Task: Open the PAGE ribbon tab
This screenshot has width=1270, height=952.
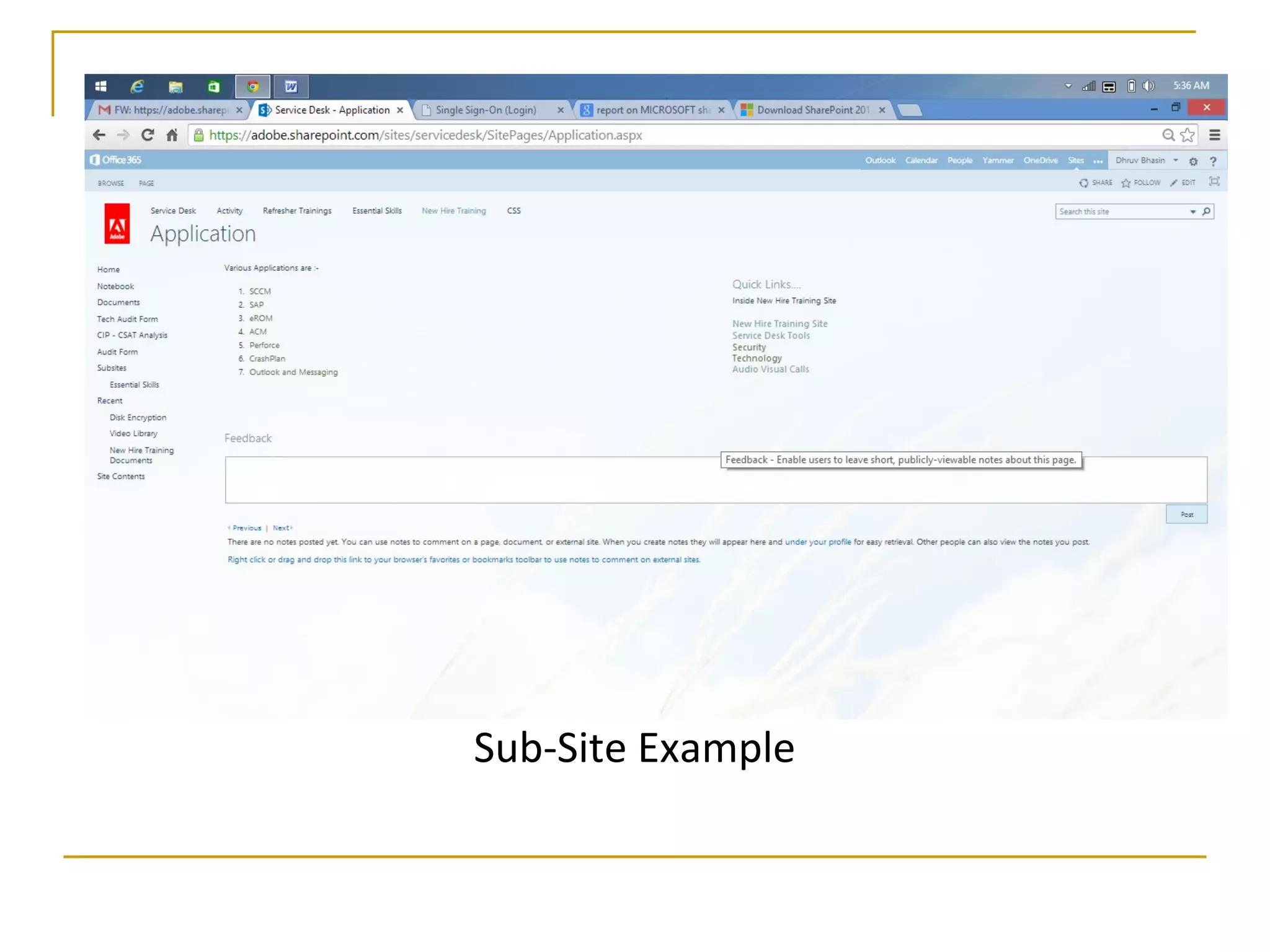Action: pos(146,183)
